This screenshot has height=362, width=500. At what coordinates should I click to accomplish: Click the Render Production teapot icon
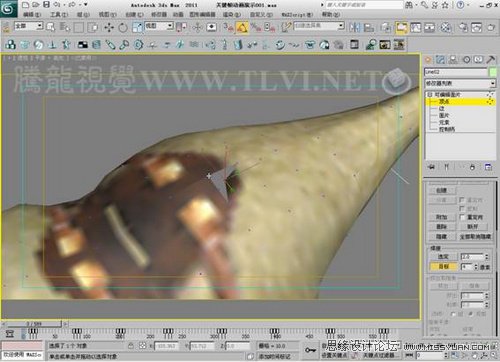tap(491, 27)
